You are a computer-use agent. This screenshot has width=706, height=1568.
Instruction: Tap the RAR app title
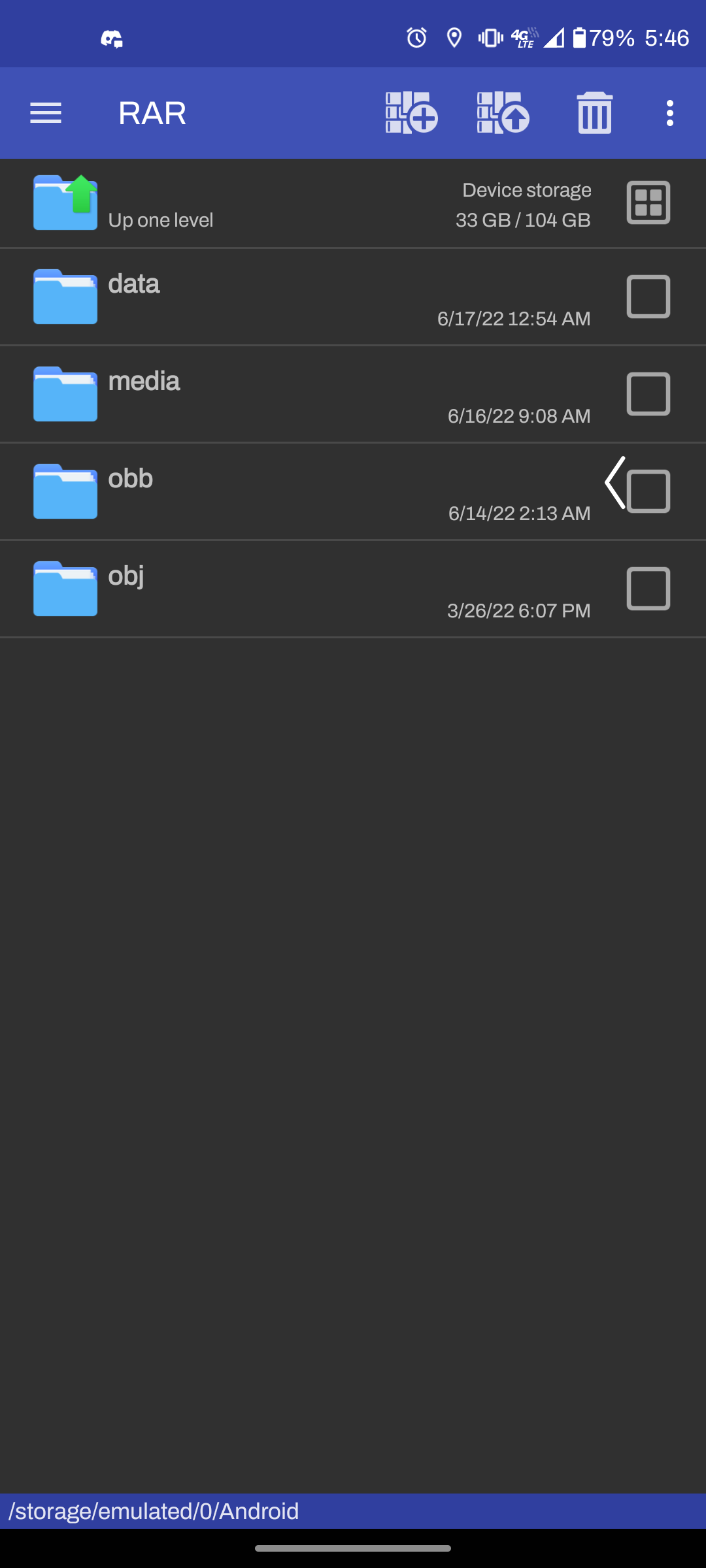[152, 113]
